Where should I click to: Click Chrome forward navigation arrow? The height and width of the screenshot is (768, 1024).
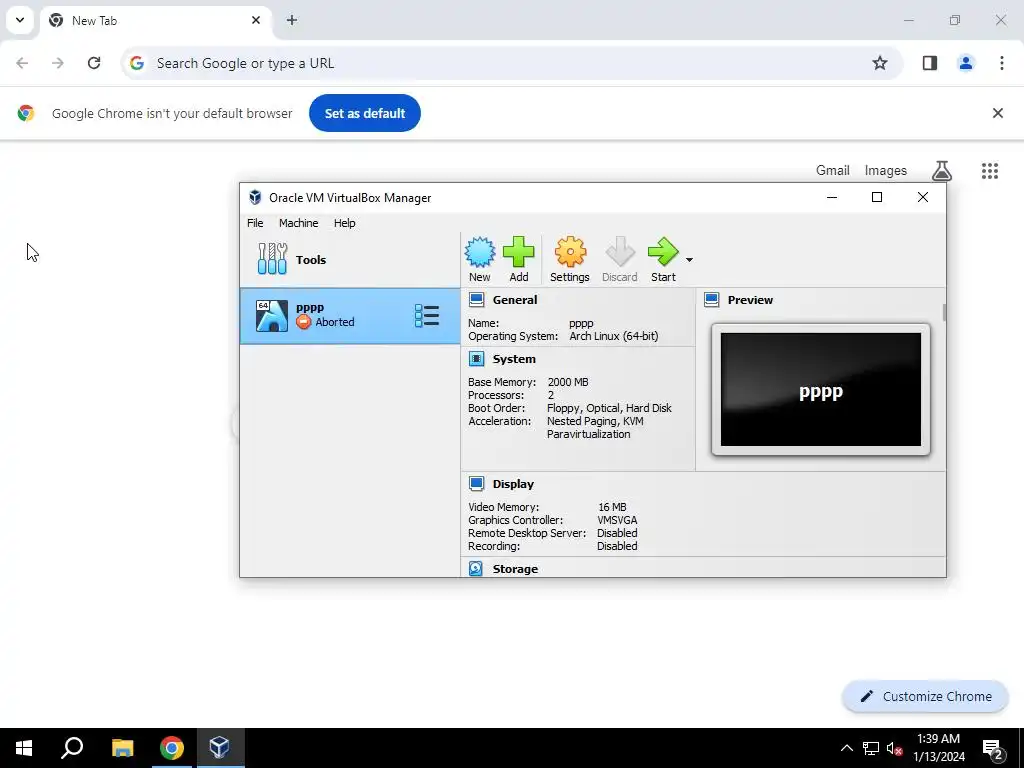pos(58,63)
